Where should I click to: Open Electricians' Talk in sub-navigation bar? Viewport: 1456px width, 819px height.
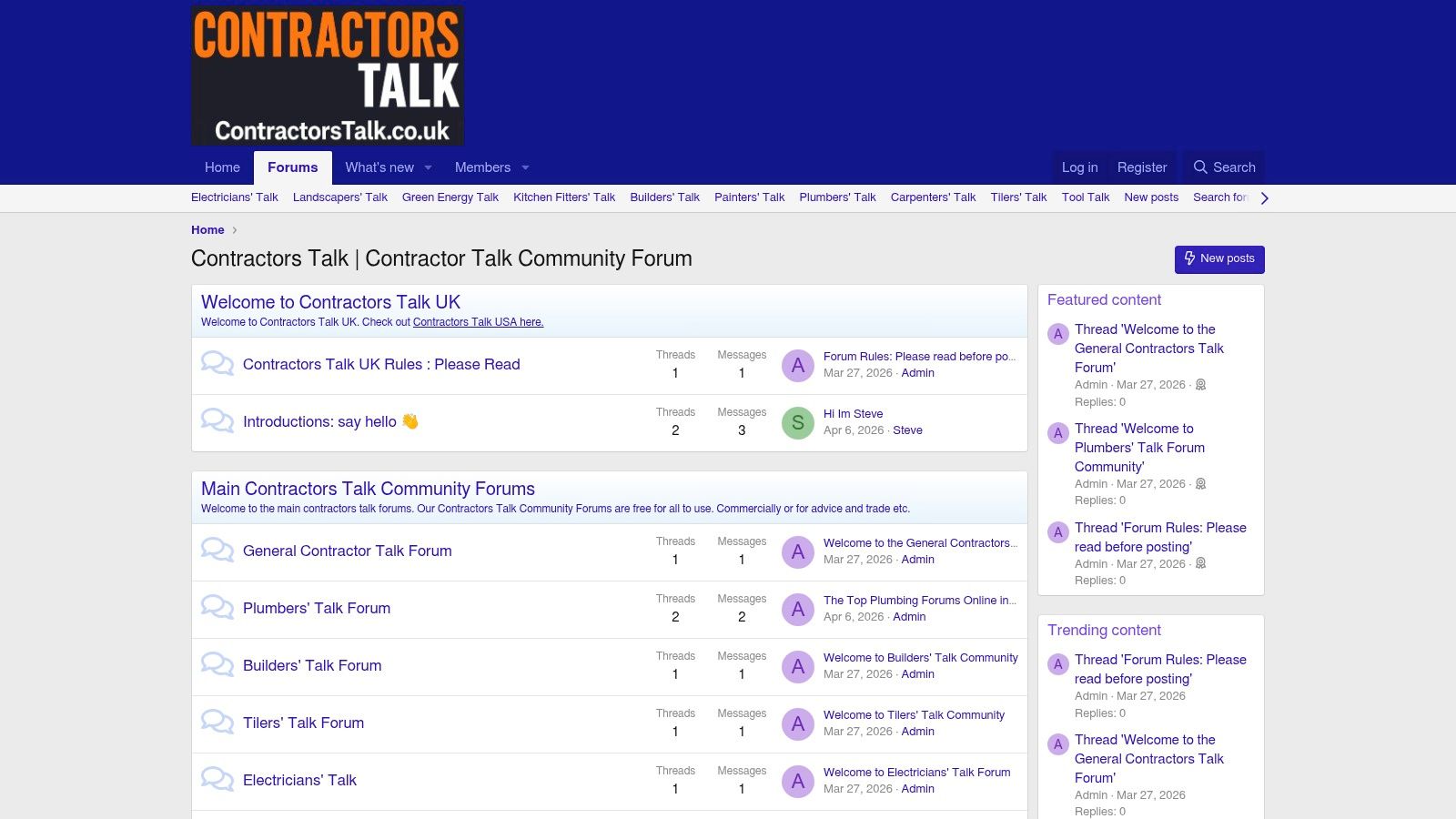click(x=235, y=197)
